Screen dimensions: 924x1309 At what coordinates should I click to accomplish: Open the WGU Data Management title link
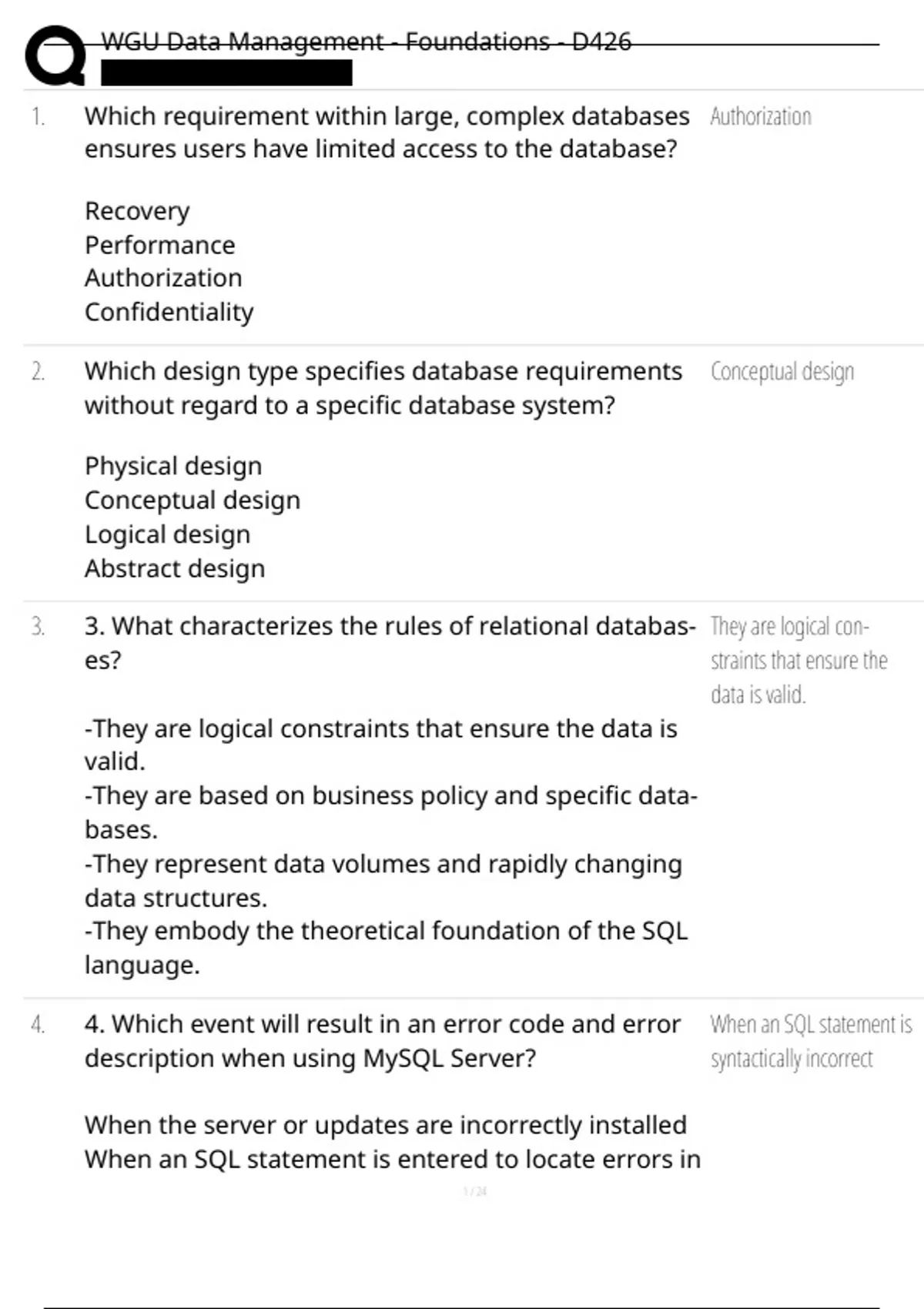tap(366, 42)
